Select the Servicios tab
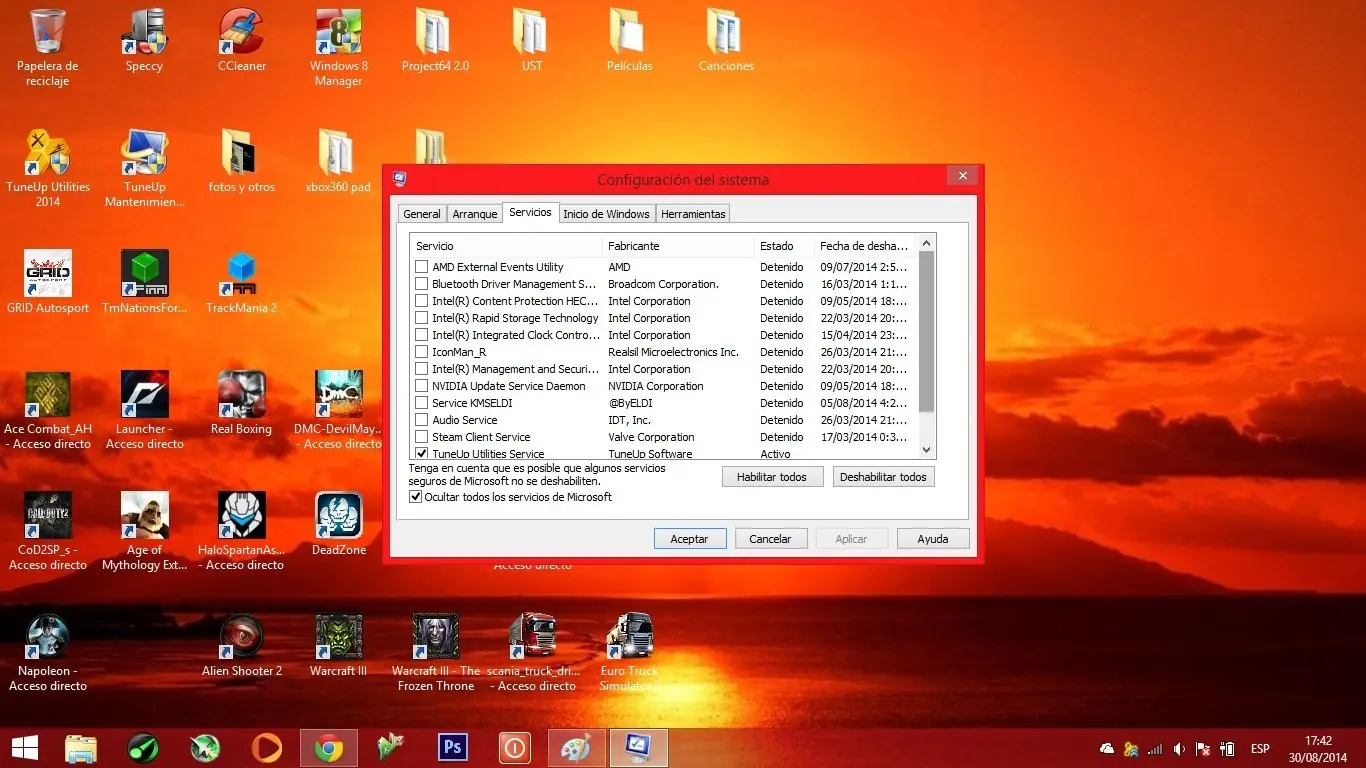Screen dimensions: 1366x768 click(530, 212)
